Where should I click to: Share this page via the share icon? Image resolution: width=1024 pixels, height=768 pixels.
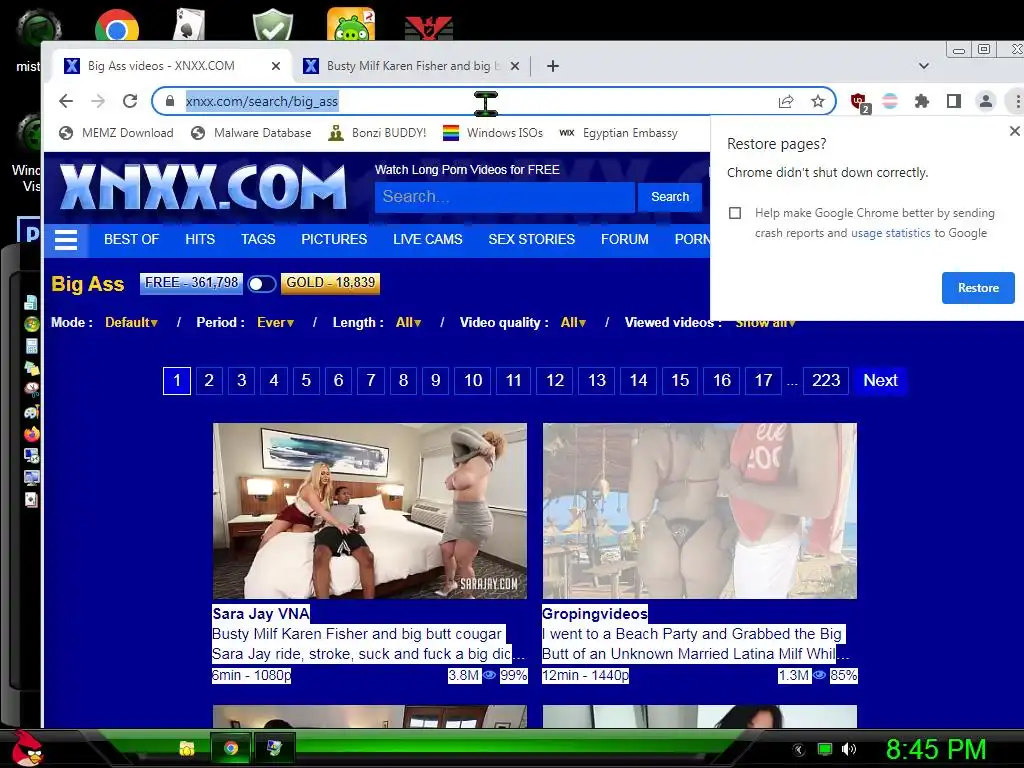(x=786, y=101)
